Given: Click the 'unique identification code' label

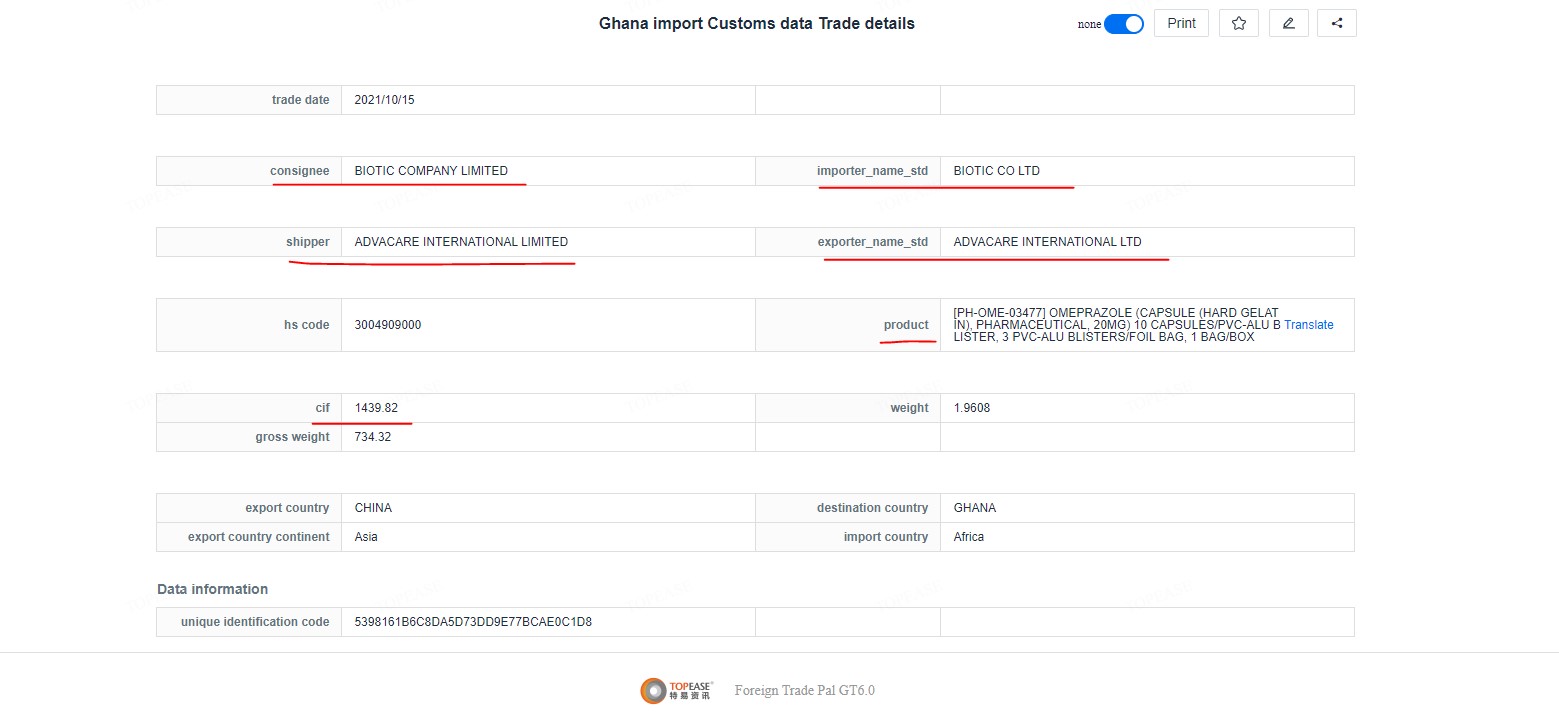Looking at the screenshot, I should click(255, 622).
